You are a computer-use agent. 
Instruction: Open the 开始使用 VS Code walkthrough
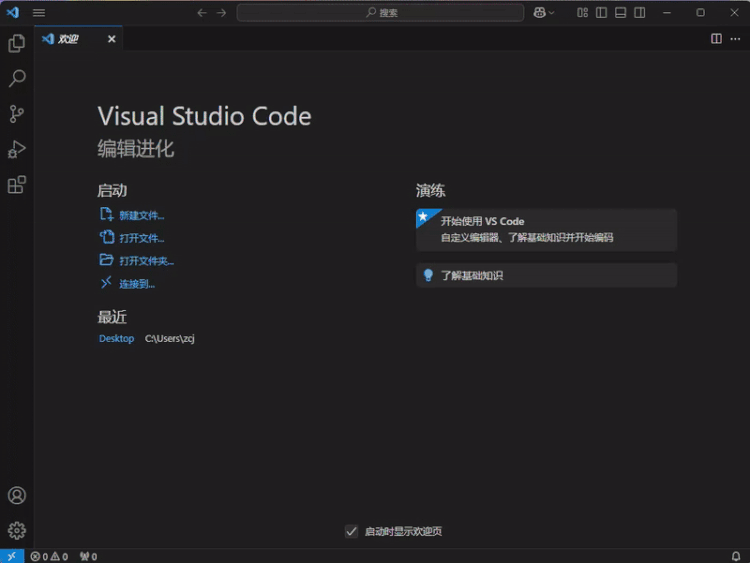[546, 230]
